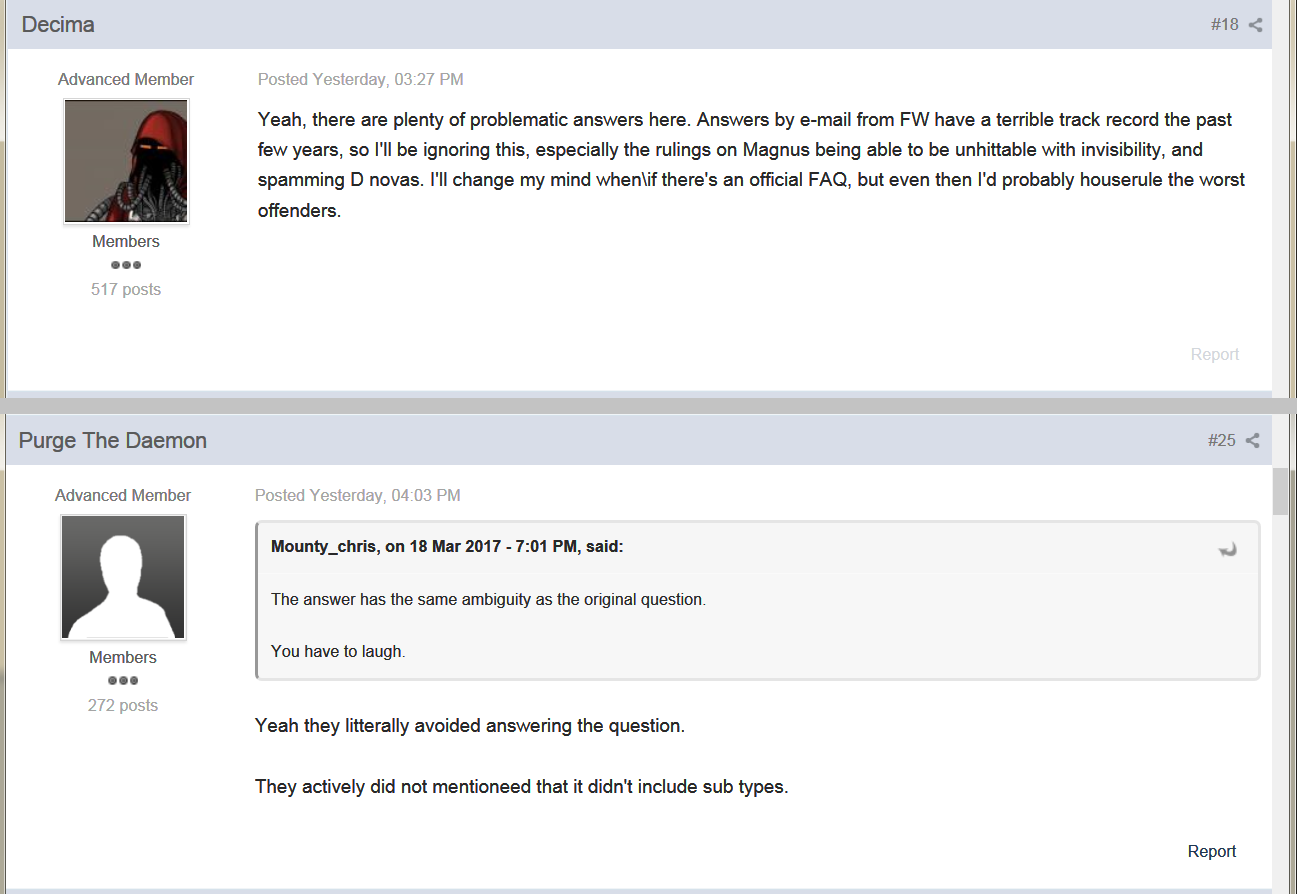Open Purge The Daemon profile from header
1297x894 pixels.
click(113, 441)
